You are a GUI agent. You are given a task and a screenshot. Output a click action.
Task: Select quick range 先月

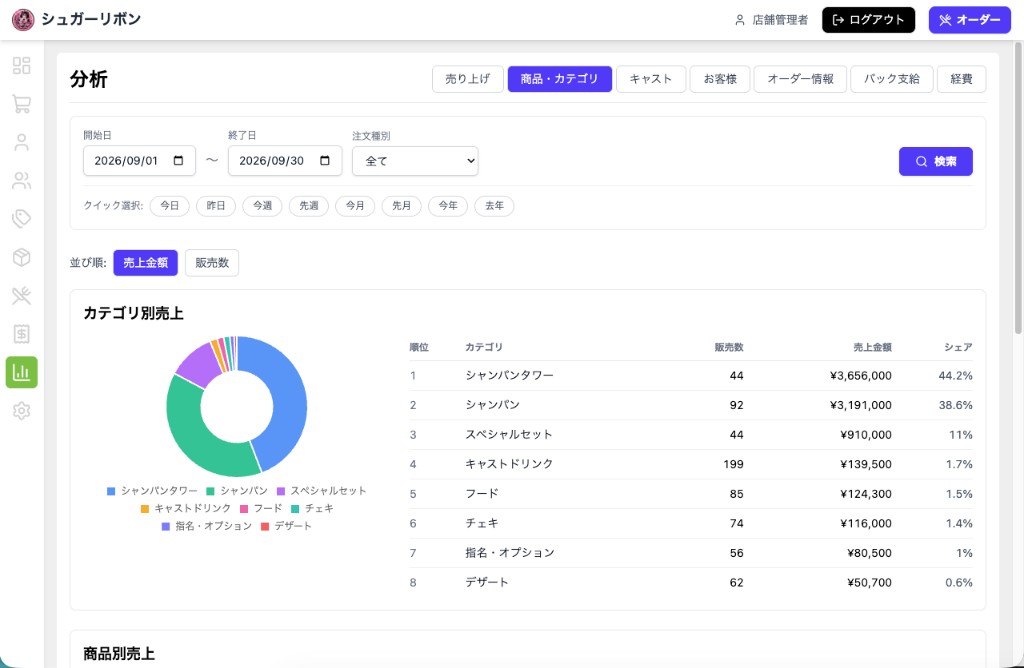coord(402,206)
